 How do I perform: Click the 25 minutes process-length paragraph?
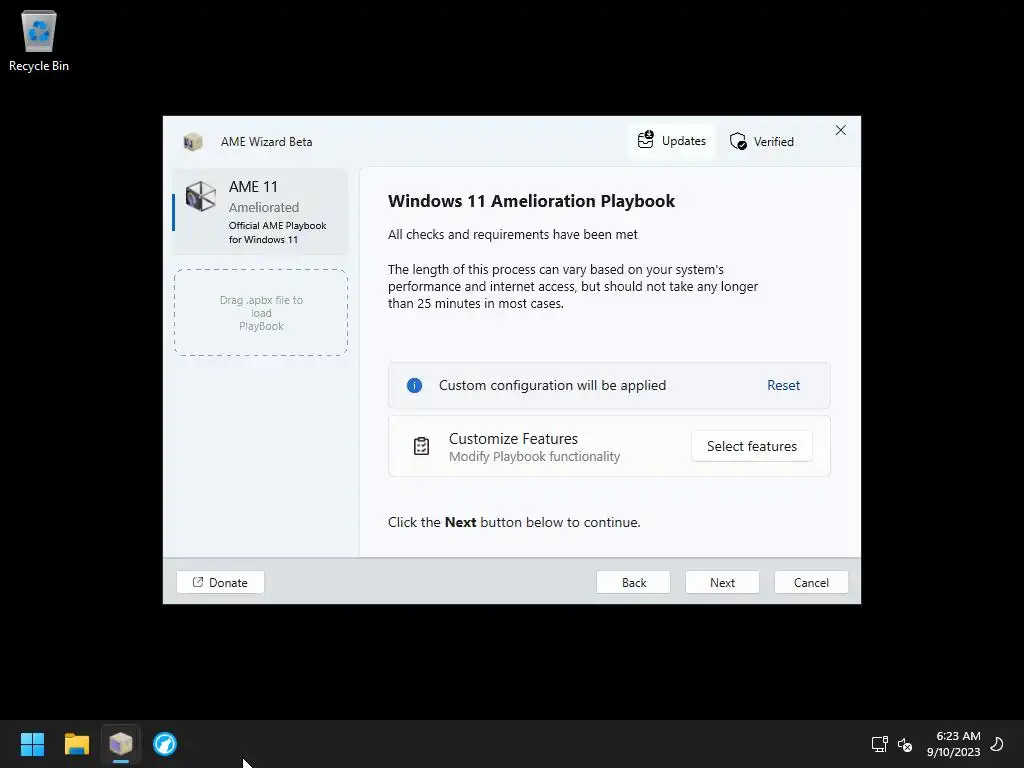573,286
